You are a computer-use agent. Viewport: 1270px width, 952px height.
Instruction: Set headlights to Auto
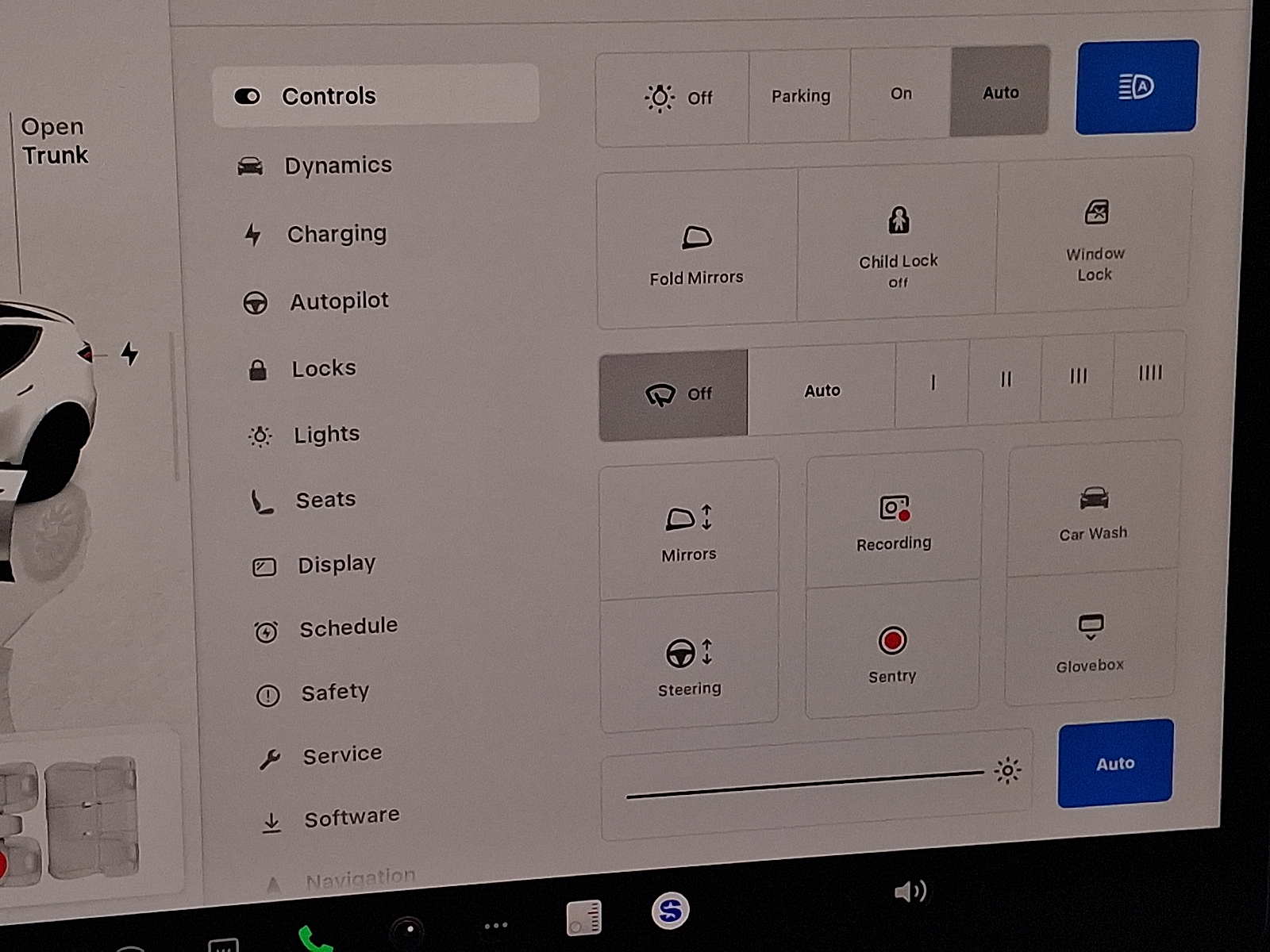(1000, 92)
